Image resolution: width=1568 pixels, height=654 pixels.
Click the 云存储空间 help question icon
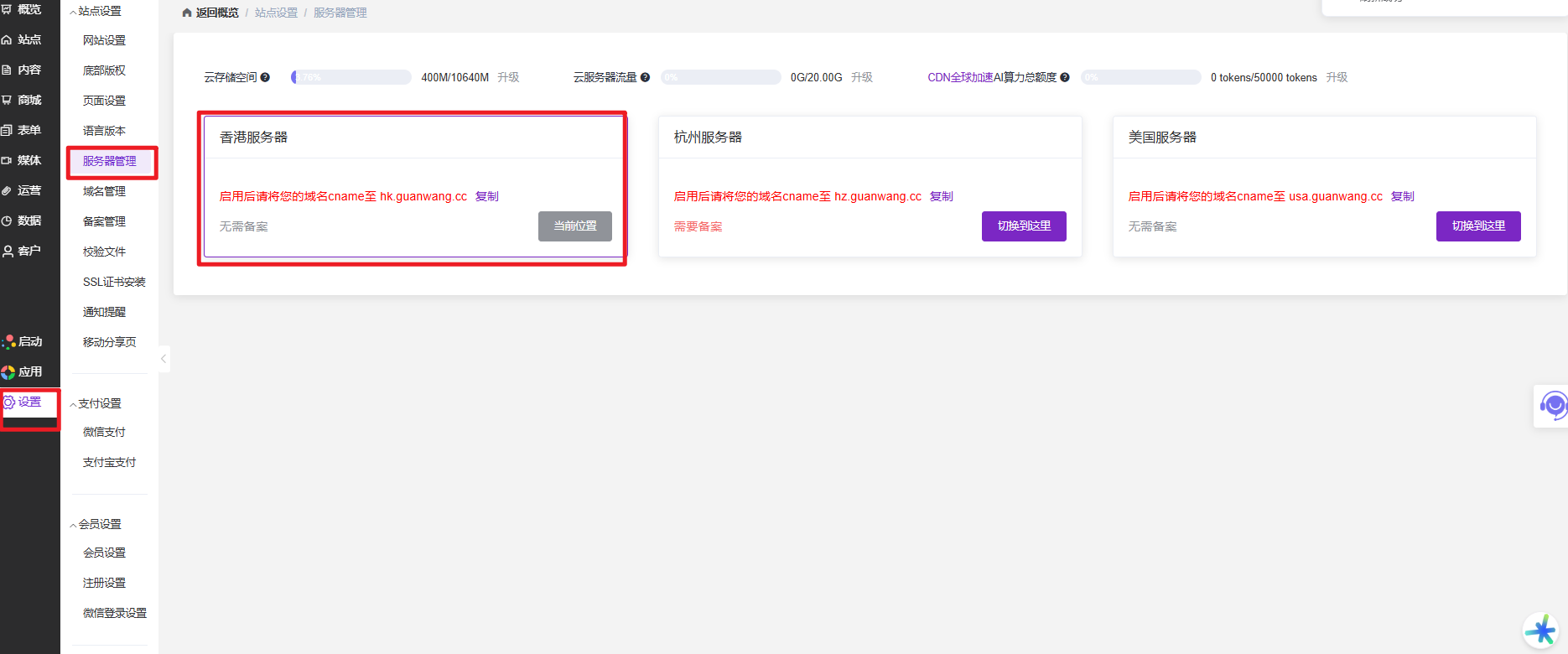click(x=265, y=77)
